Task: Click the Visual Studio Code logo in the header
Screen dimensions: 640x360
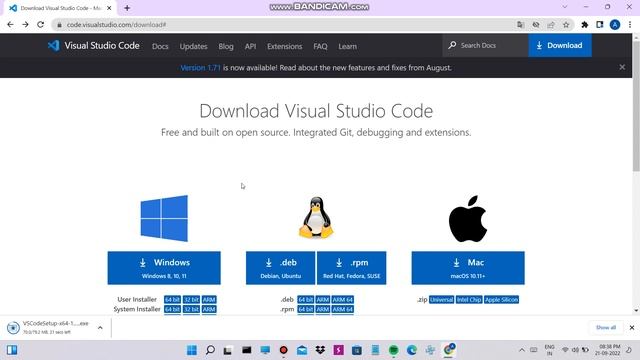Action: [x=93, y=46]
